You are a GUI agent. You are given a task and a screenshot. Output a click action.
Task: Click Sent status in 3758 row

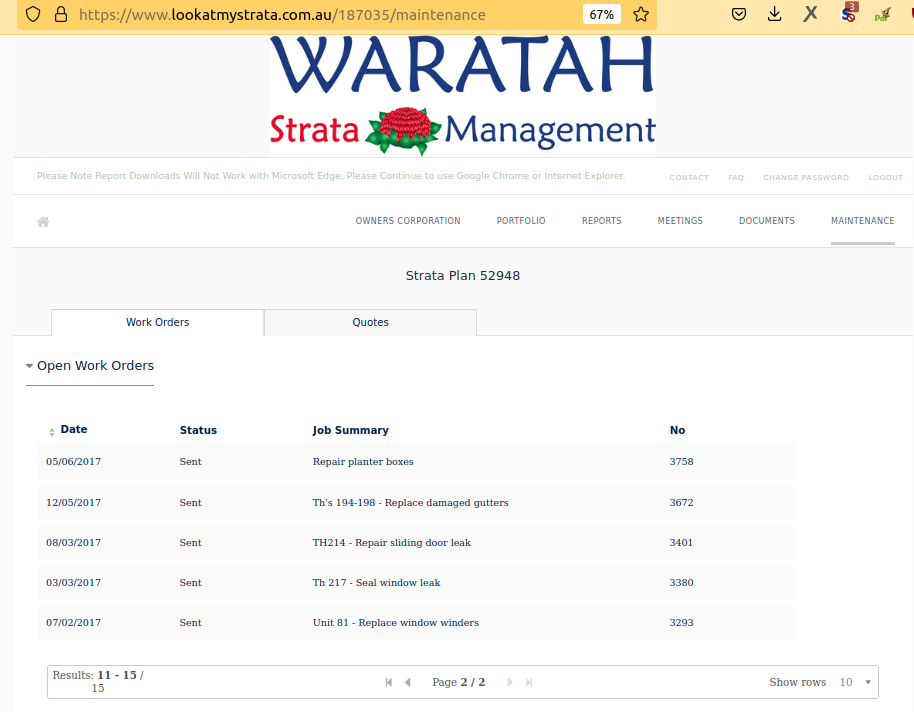(x=191, y=462)
